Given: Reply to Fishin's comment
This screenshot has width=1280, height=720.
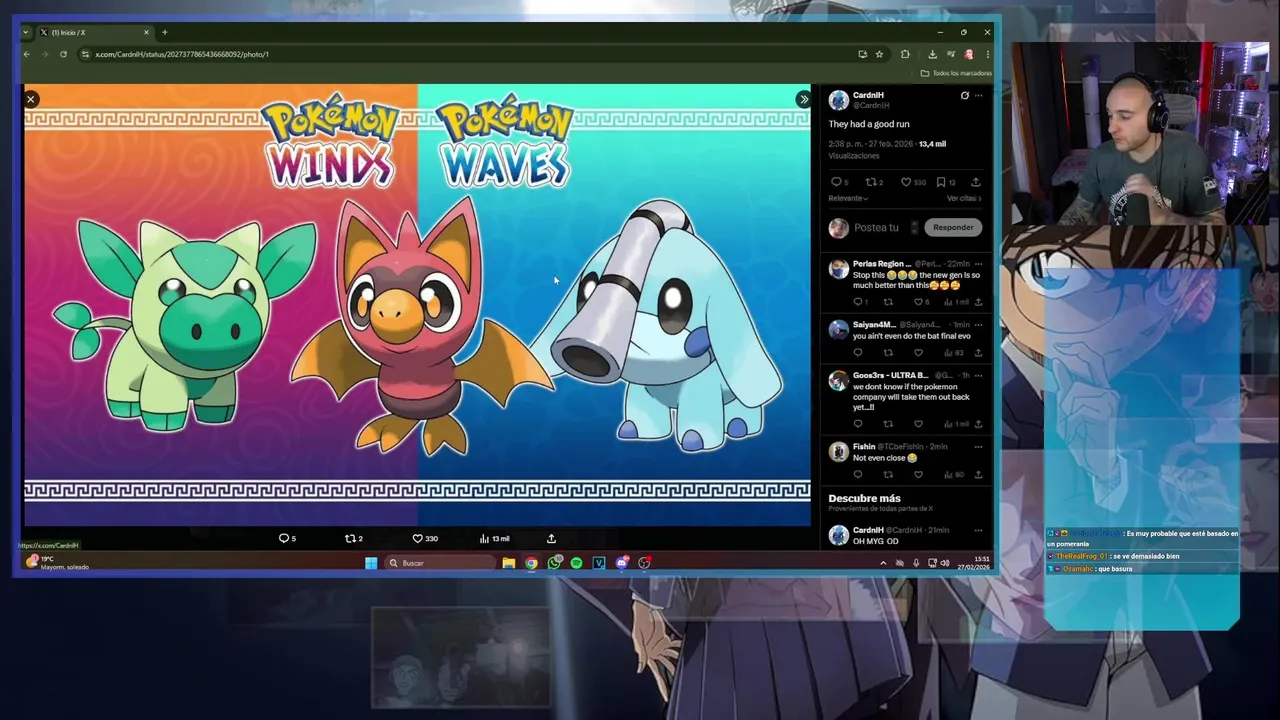Looking at the screenshot, I should coord(857,474).
